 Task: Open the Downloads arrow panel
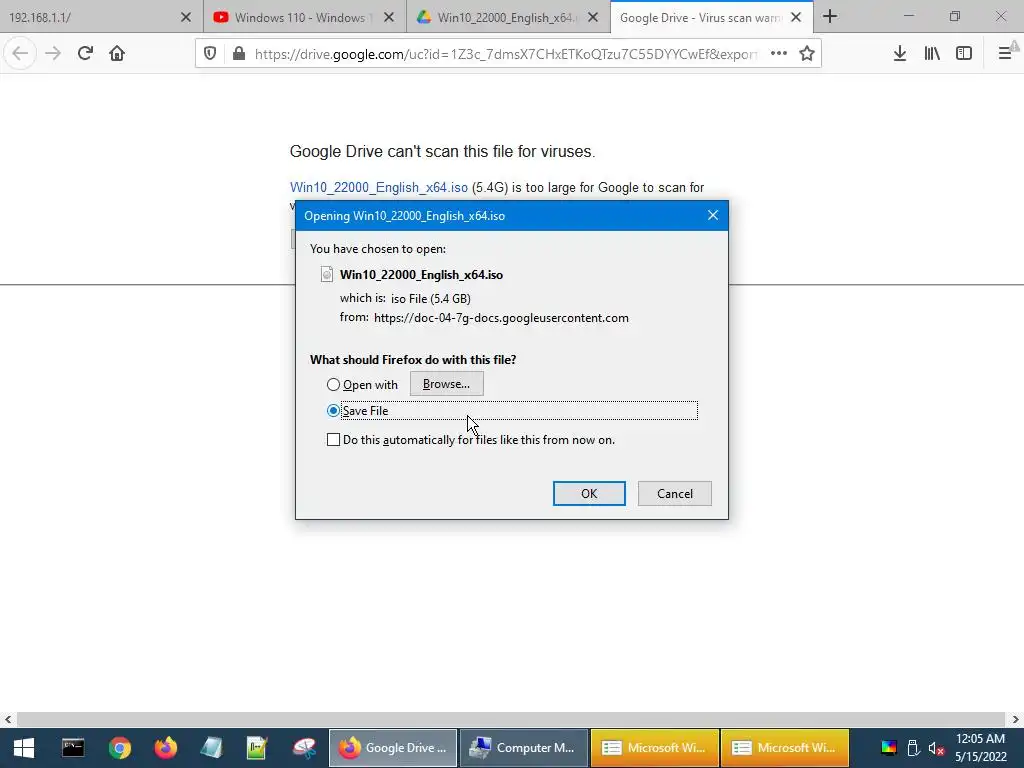(x=900, y=54)
